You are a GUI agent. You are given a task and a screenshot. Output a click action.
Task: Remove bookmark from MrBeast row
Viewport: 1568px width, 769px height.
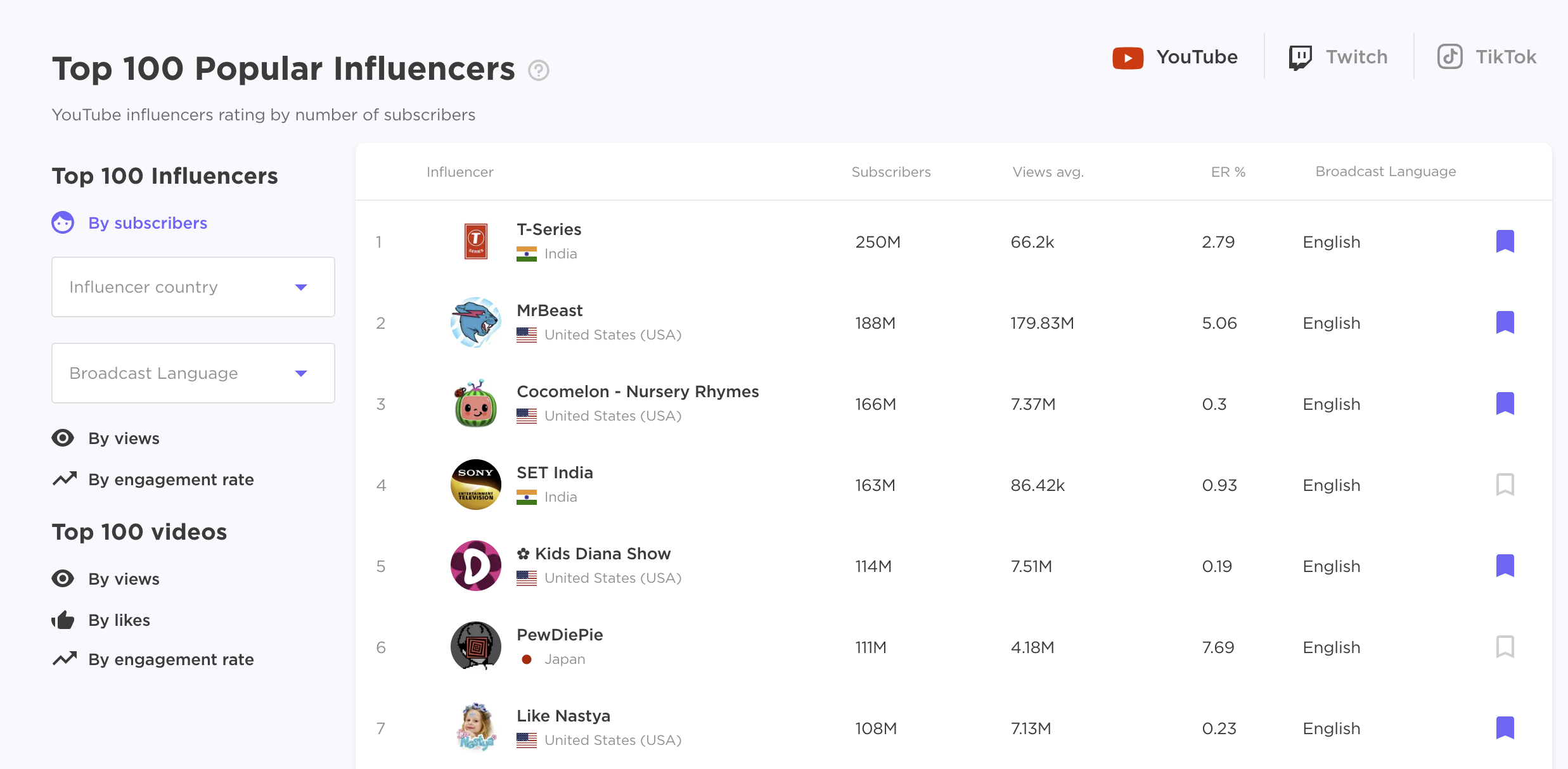tap(1505, 322)
